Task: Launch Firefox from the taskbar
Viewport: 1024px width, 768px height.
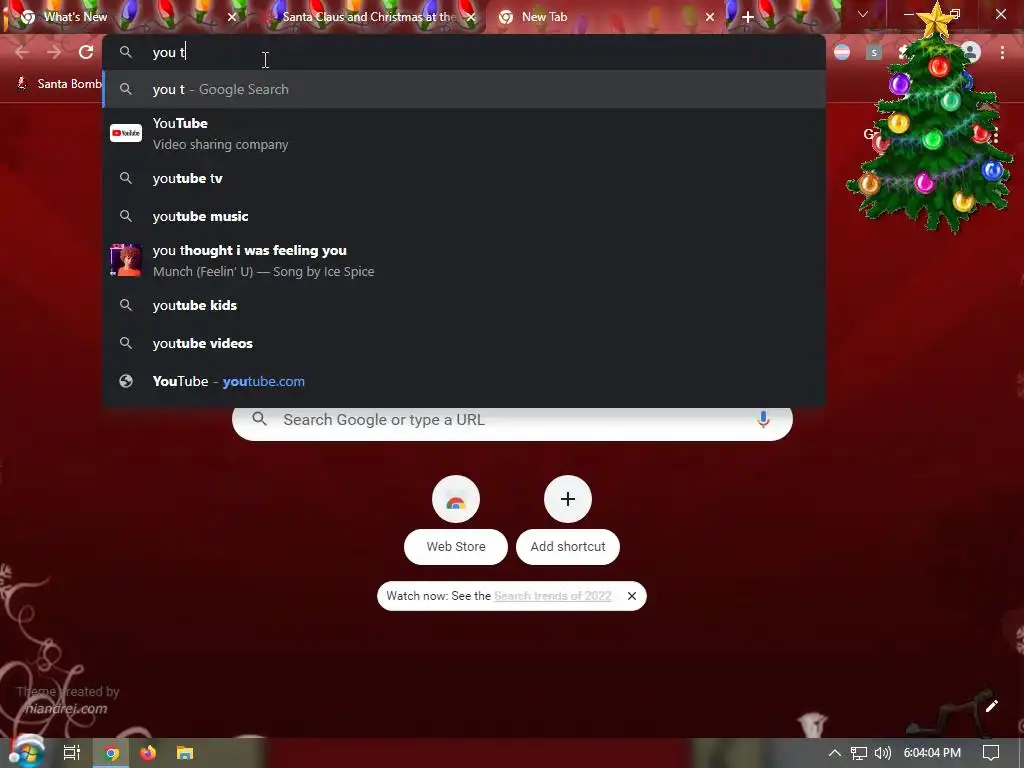Action: click(148, 753)
